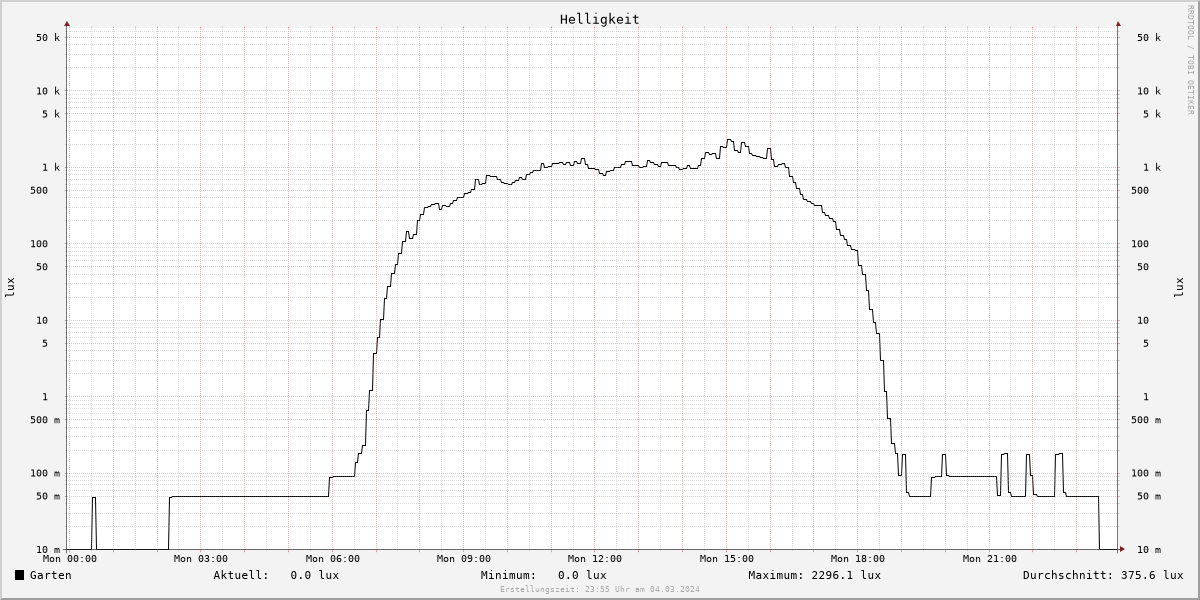The image size is (1200, 600).
Task: Click the 'Maximum: 2296.1 lux' value
Action: [814, 575]
